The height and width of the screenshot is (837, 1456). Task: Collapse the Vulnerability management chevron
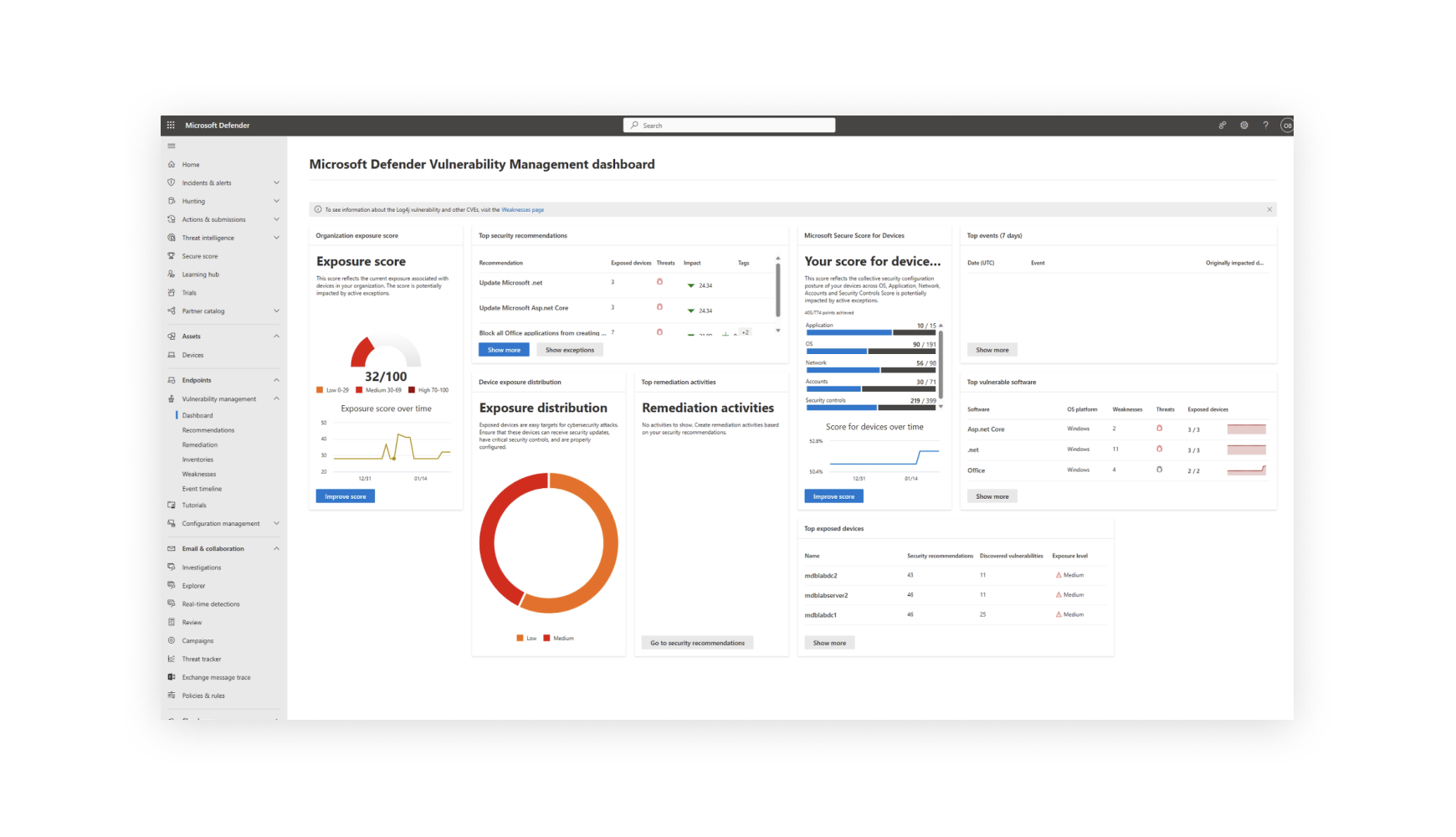point(276,399)
